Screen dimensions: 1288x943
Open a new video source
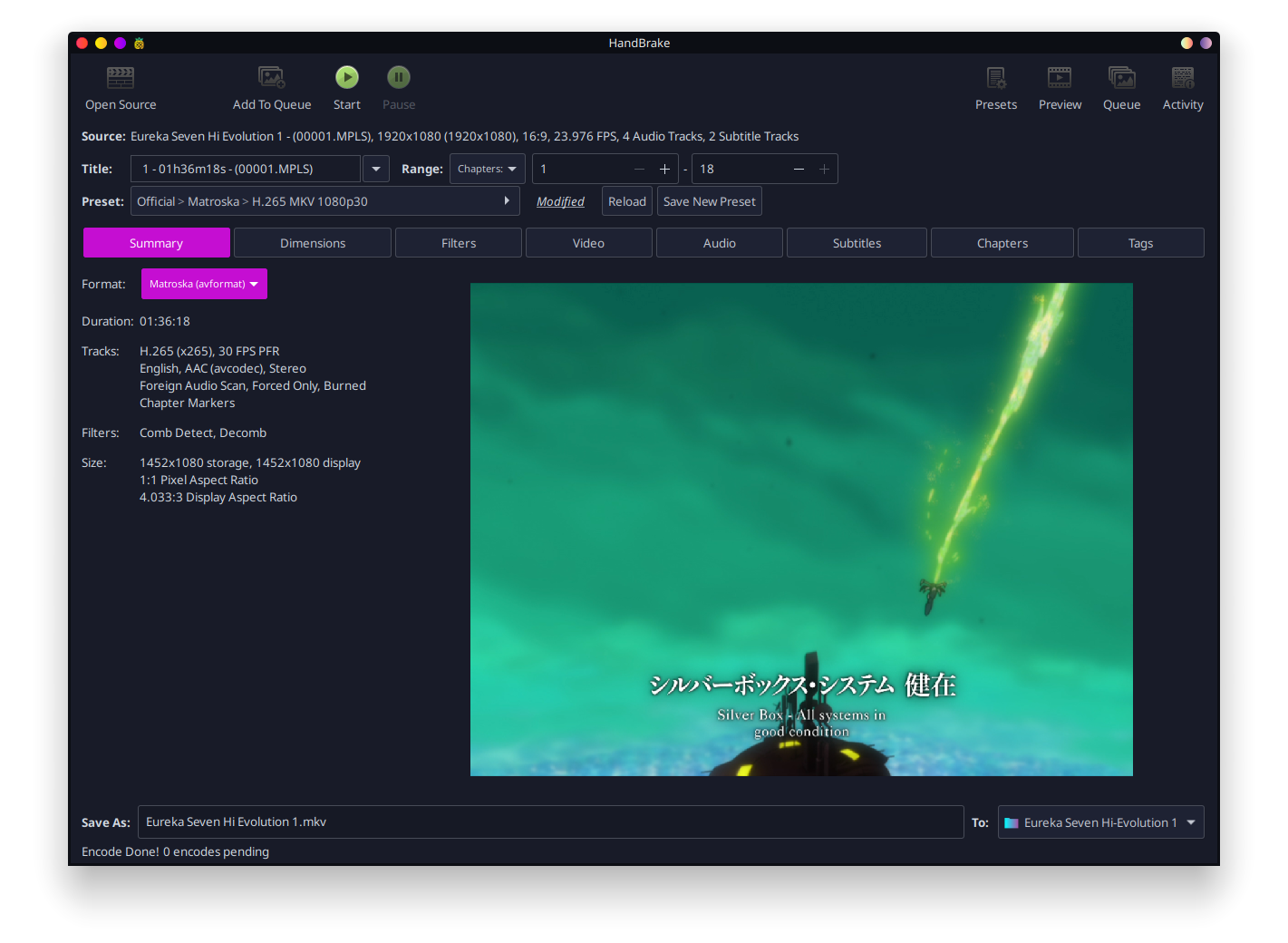click(x=120, y=88)
